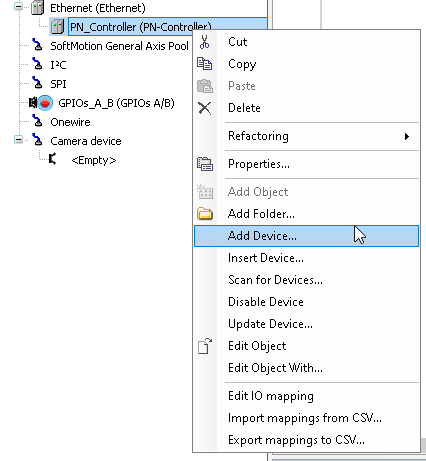Screen dimensions: 426x461
Task: Click the Delete X icon
Action: pyautogui.click(x=204, y=108)
